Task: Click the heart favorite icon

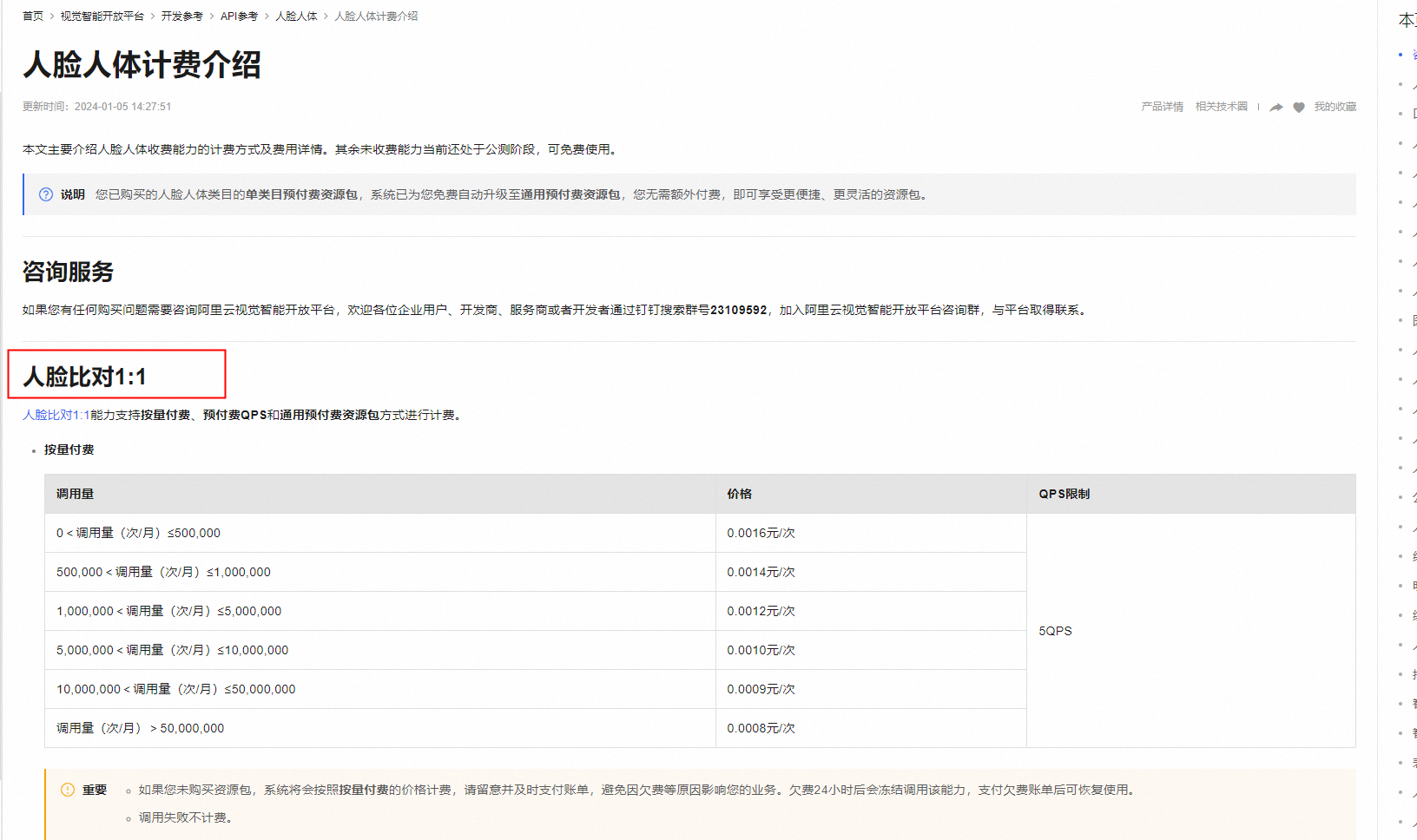Action: [x=1299, y=108]
